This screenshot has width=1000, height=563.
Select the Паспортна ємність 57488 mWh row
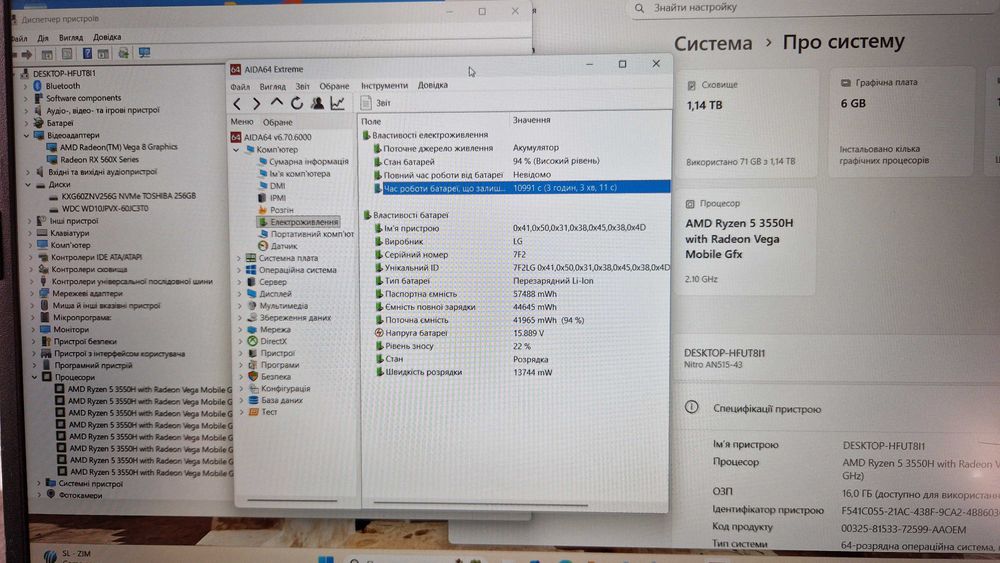520,294
